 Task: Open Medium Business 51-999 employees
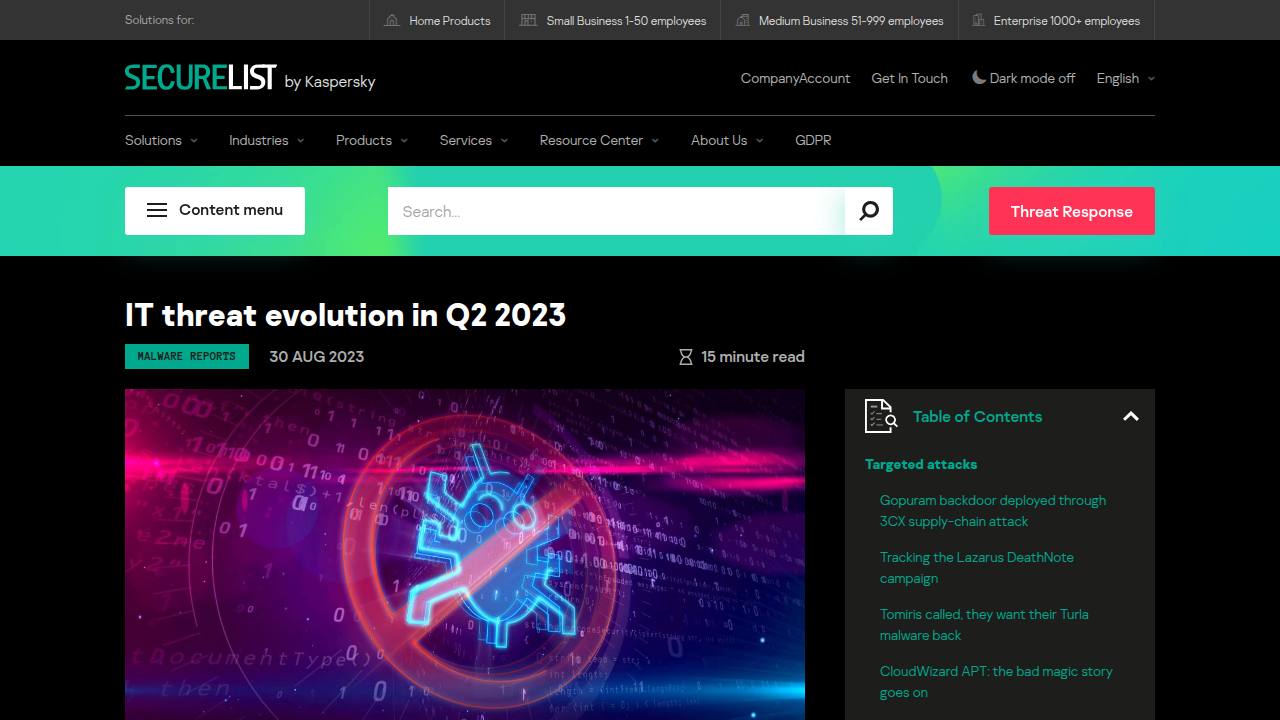839,20
